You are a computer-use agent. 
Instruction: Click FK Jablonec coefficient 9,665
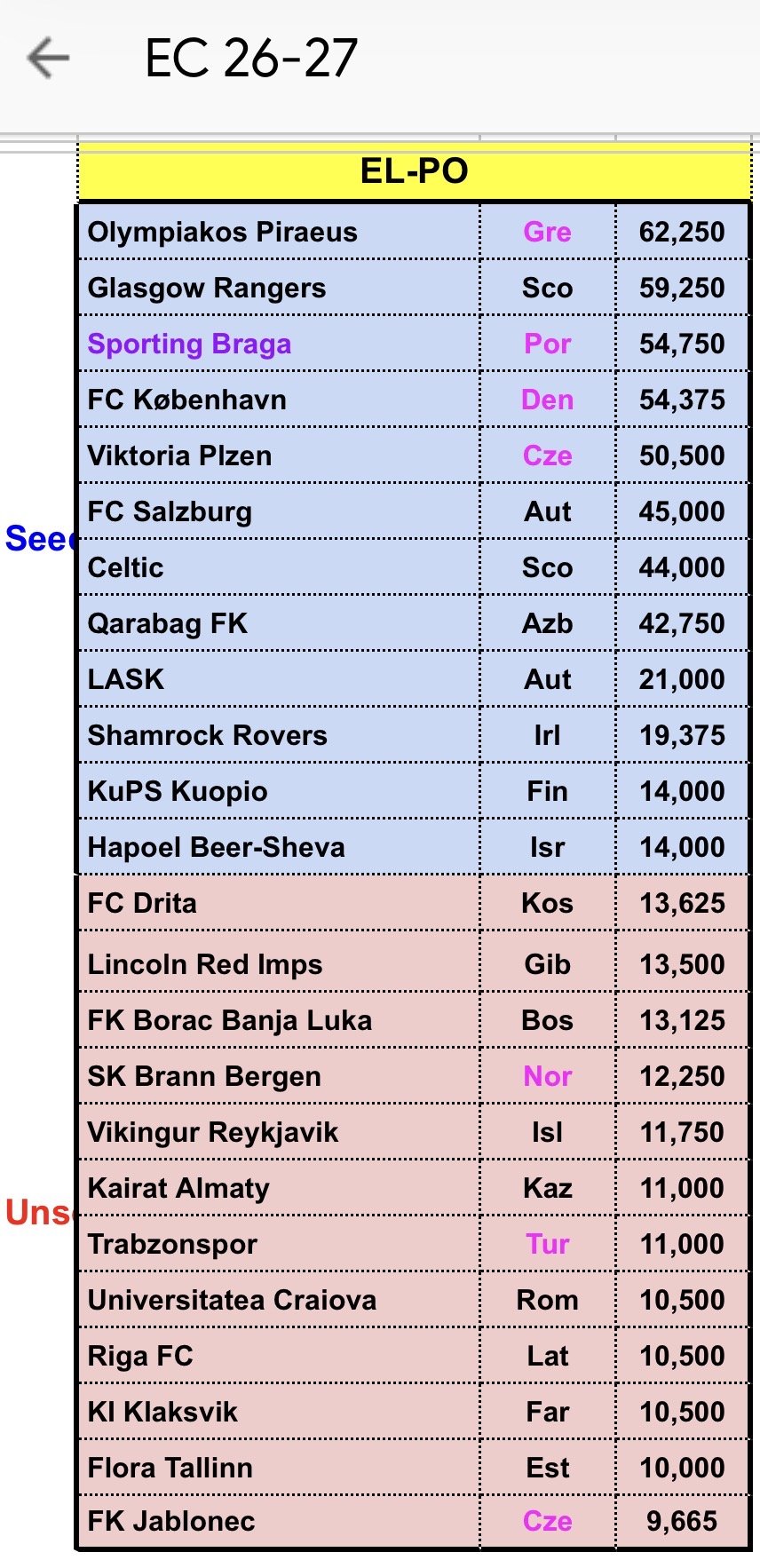682,1522
